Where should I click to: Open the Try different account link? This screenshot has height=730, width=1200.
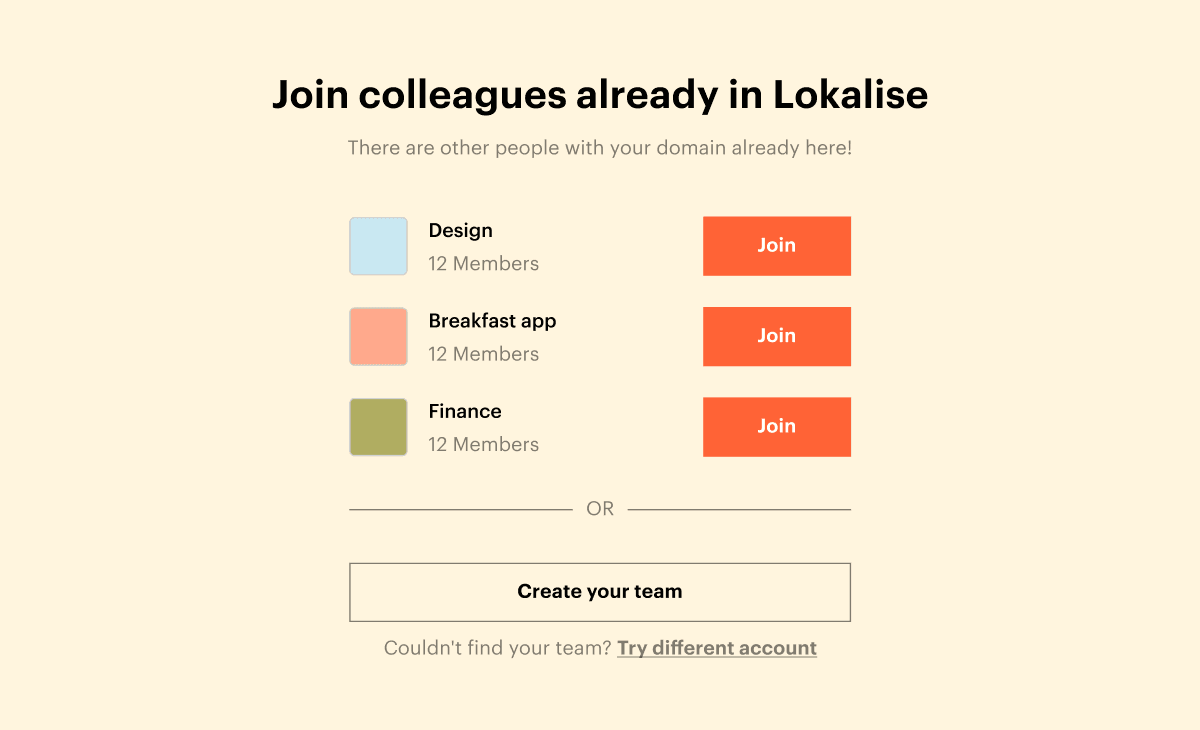(x=717, y=648)
